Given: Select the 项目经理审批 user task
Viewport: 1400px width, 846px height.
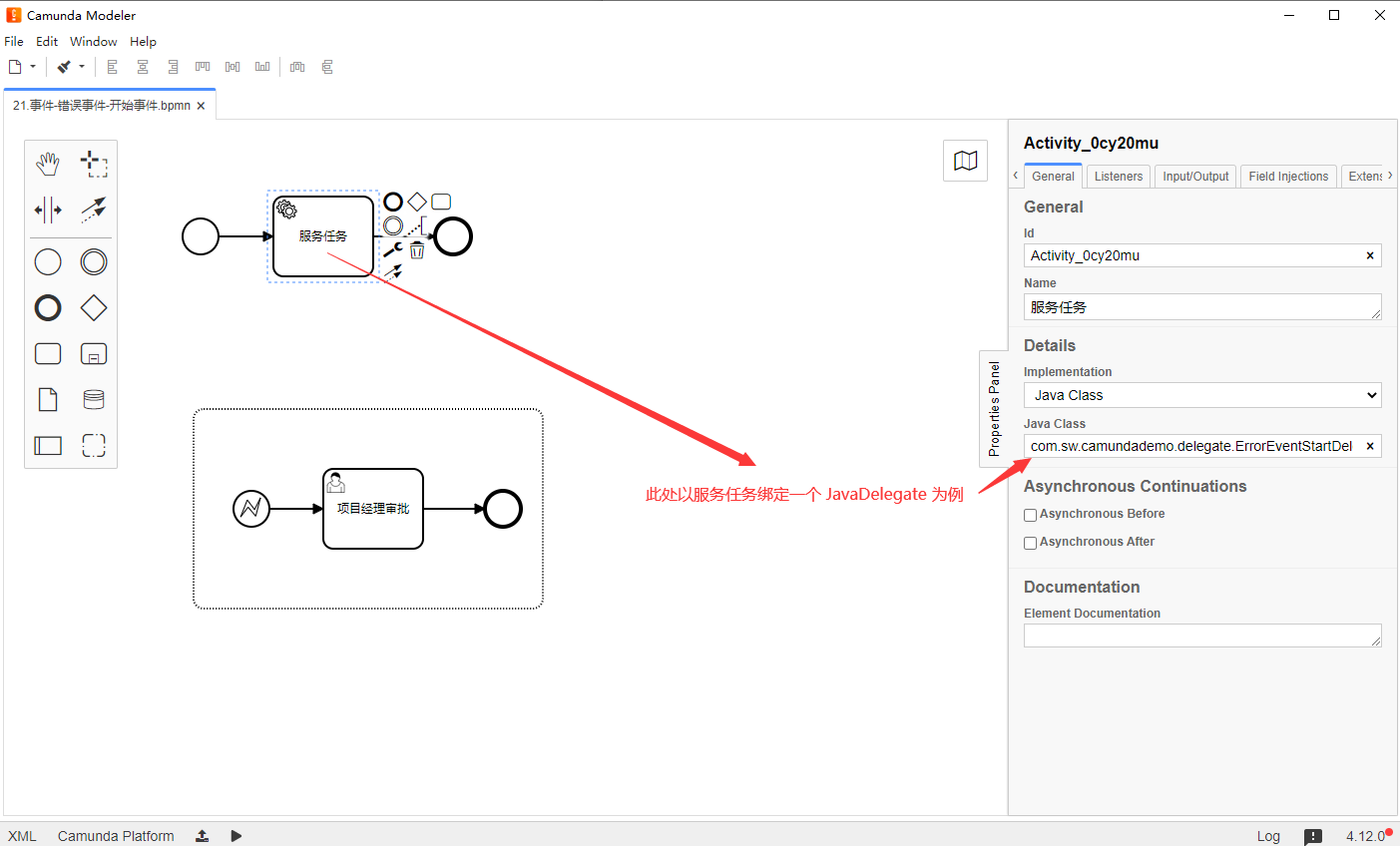Looking at the screenshot, I should (373, 509).
